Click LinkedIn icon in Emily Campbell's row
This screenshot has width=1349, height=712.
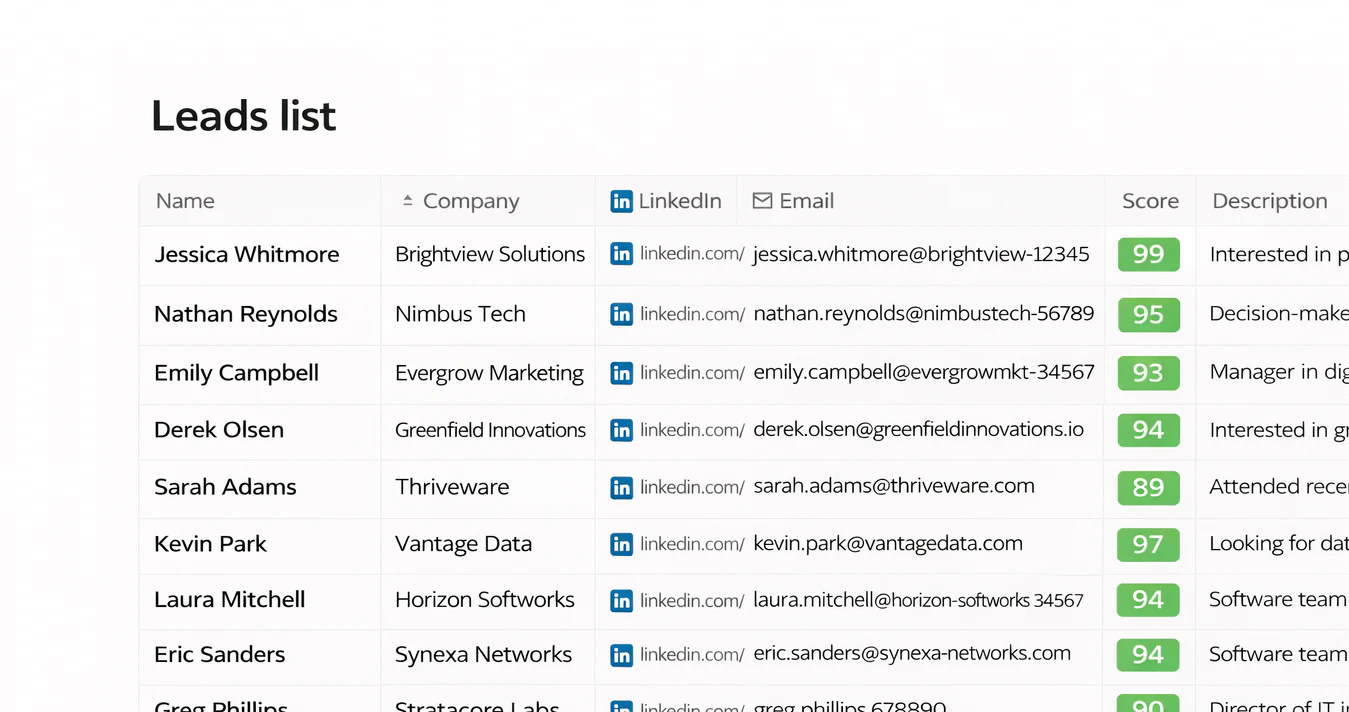click(621, 373)
